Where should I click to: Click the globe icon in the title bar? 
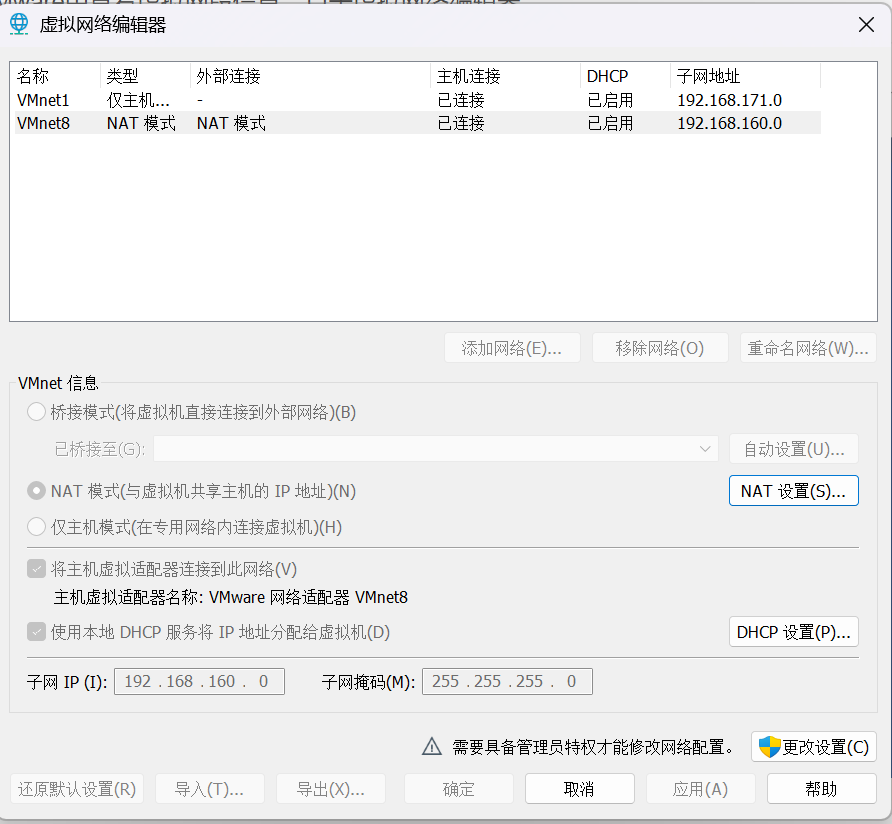click(x=19, y=24)
